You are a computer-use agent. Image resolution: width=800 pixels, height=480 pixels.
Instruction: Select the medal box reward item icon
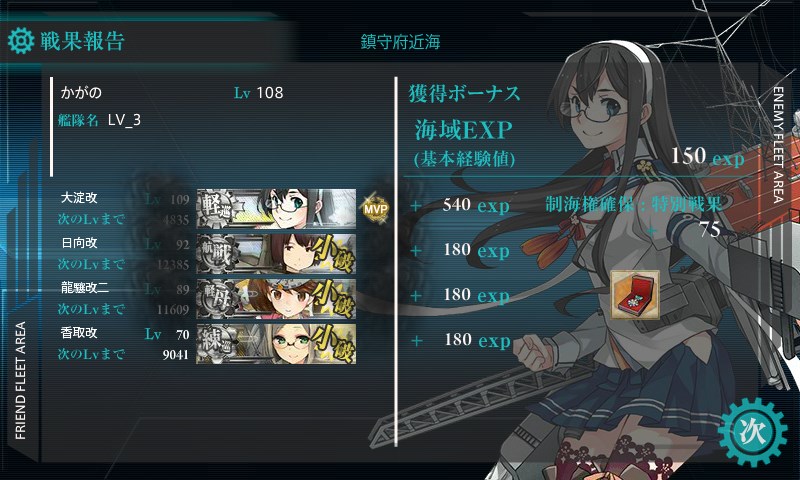coord(635,295)
